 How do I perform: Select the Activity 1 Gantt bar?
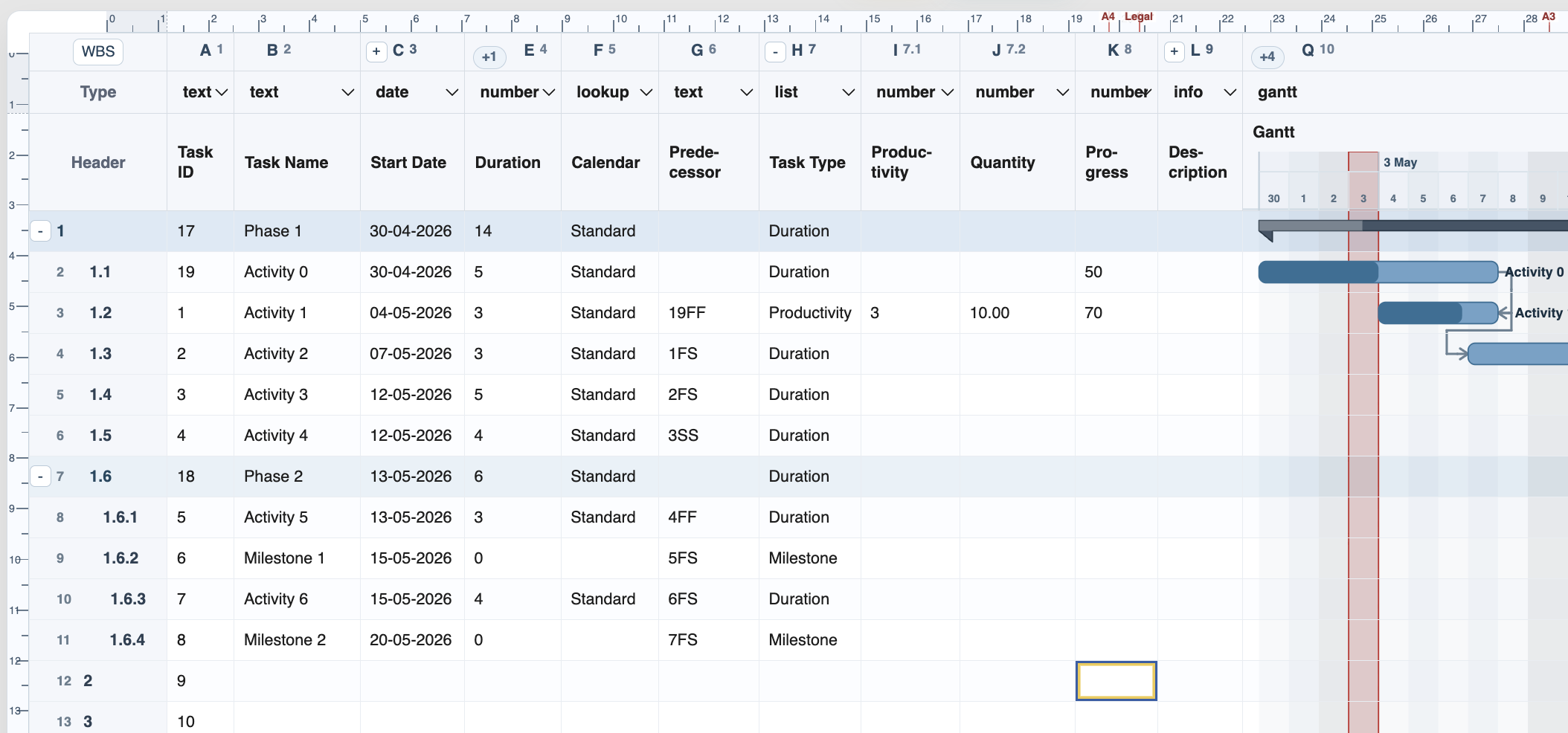[x=1438, y=313]
